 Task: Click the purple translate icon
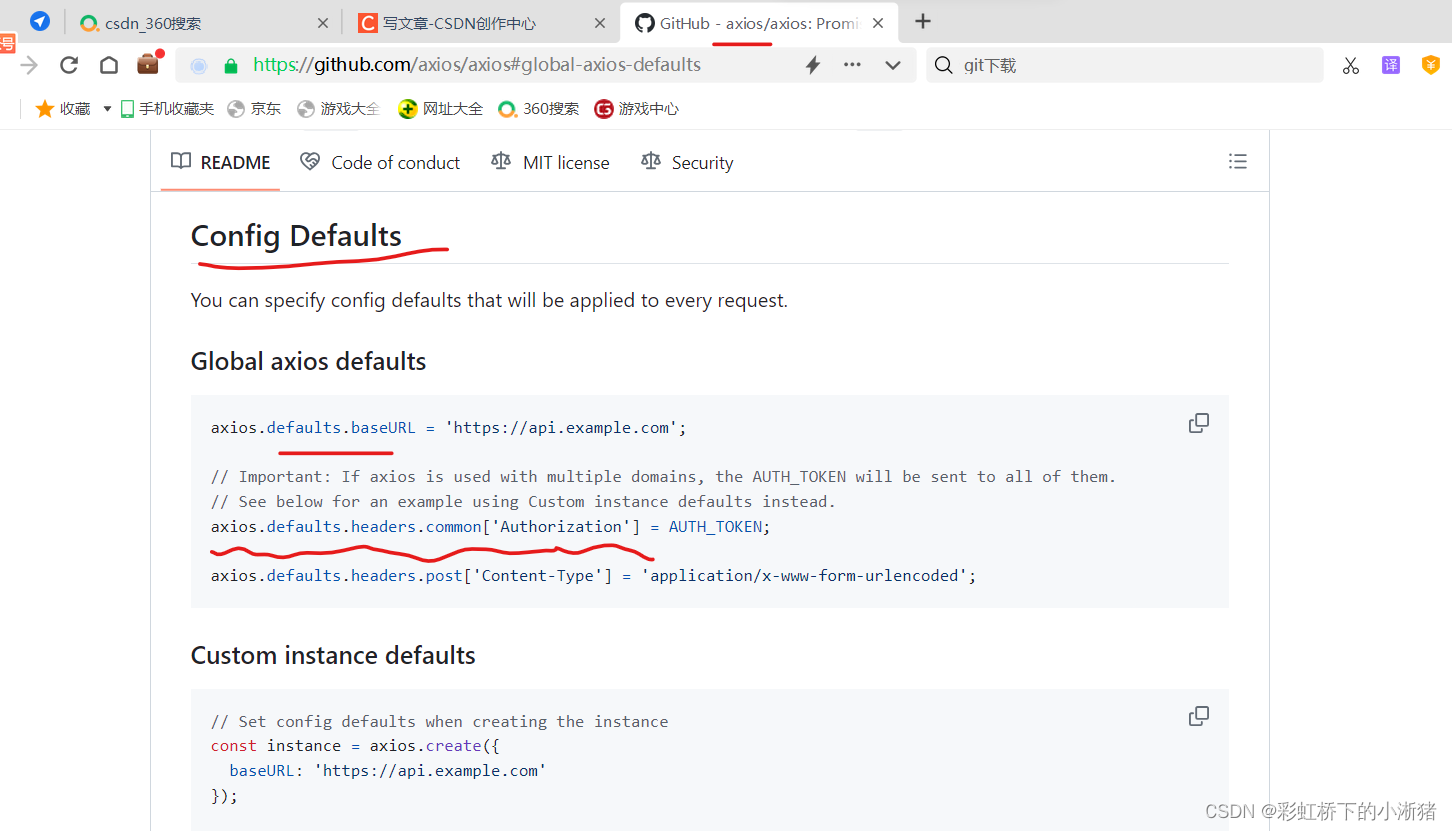point(1391,65)
